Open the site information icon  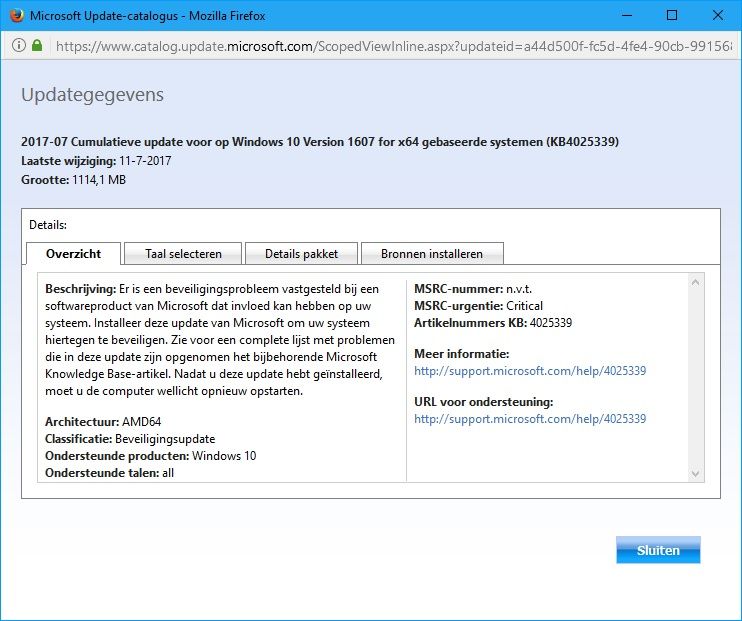[x=18, y=45]
